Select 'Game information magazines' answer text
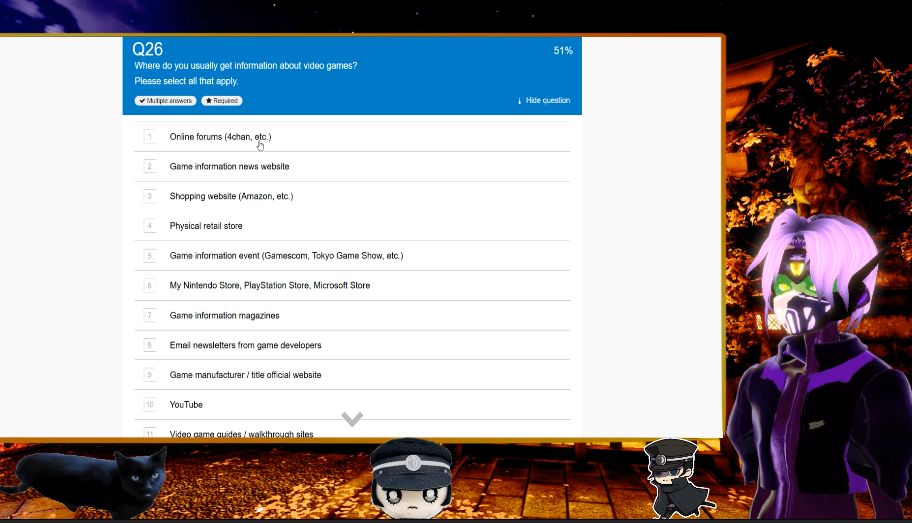This screenshot has height=523, width=912. click(225, 315)
